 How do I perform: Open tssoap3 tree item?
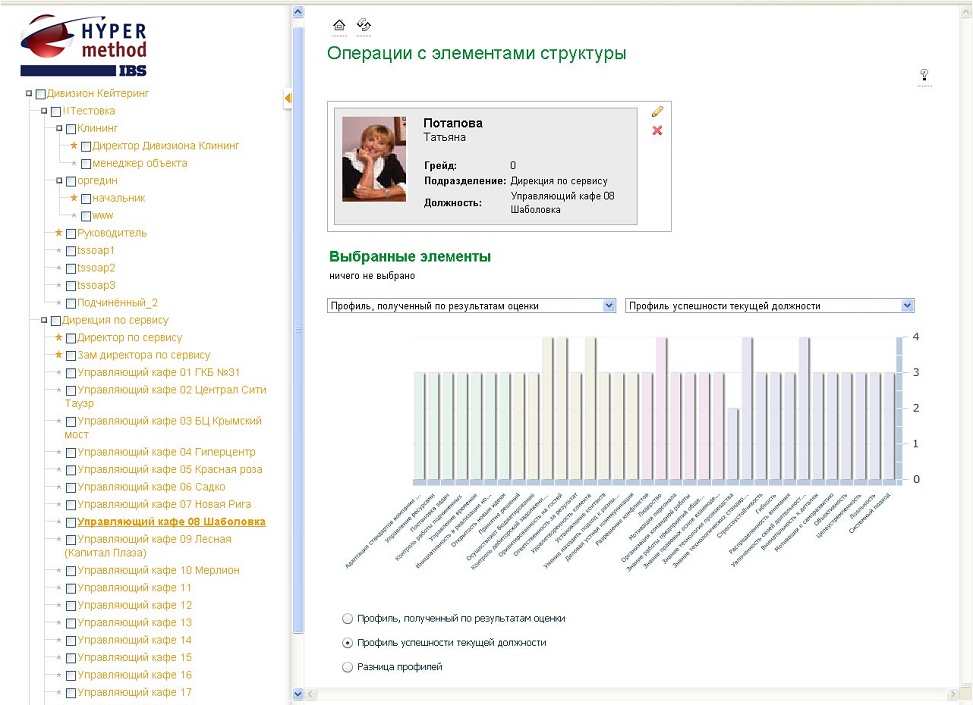96,285
